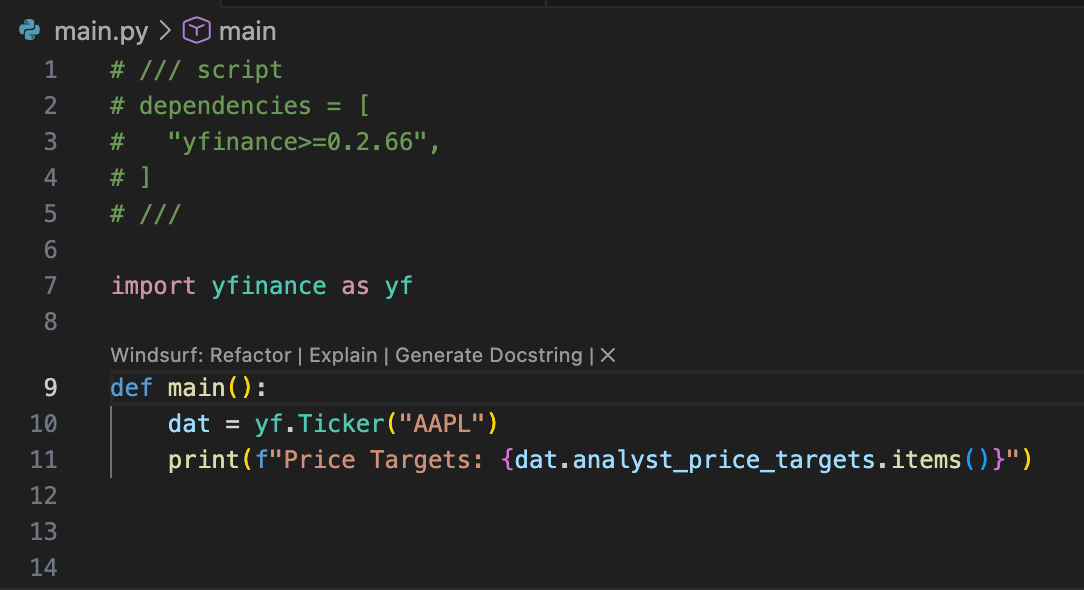This screenshot has width=1084, height=590.
Task: Dismiss the Windsurf code lens with its X
Action: tap(608, 355)
